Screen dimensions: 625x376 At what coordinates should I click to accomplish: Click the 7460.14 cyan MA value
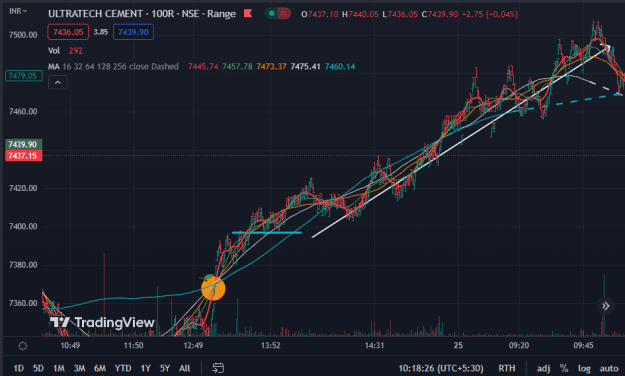click(340, 67)
